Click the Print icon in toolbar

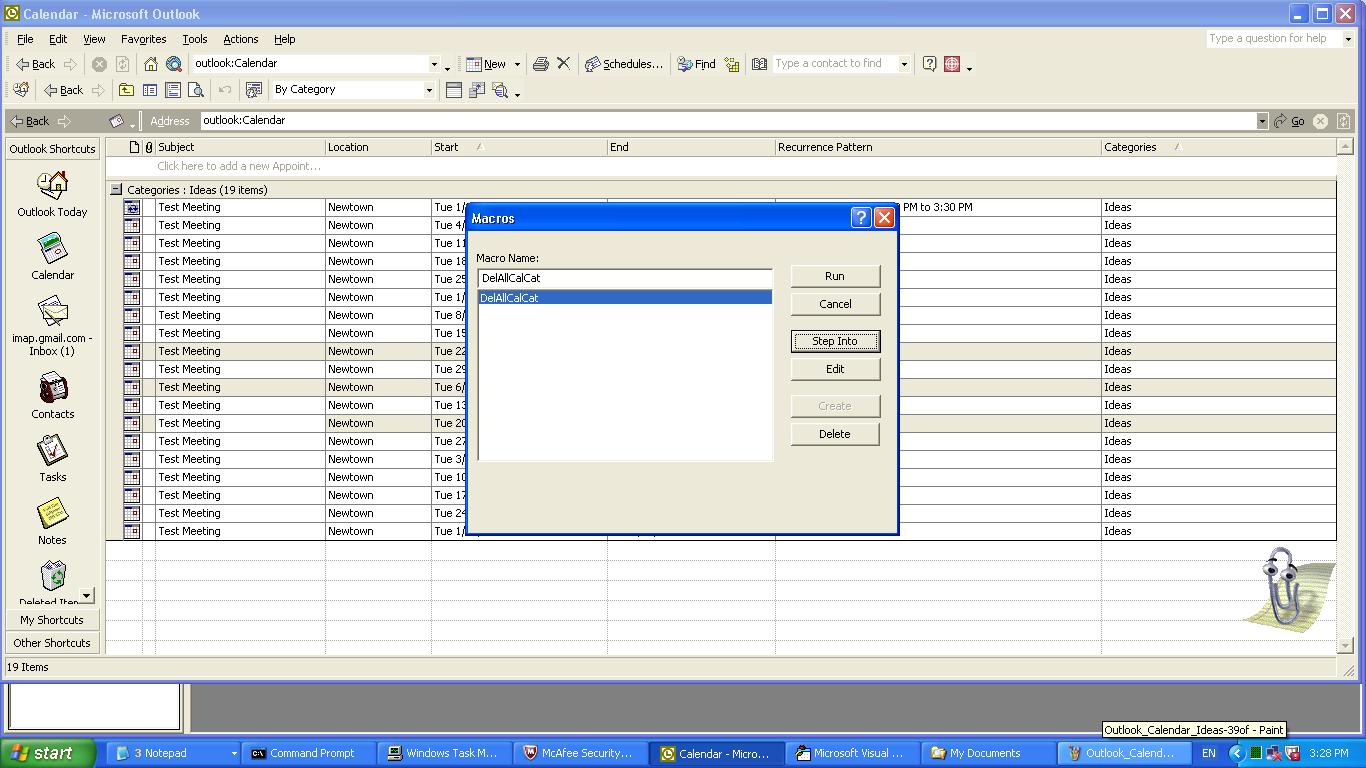click(540, 64)
